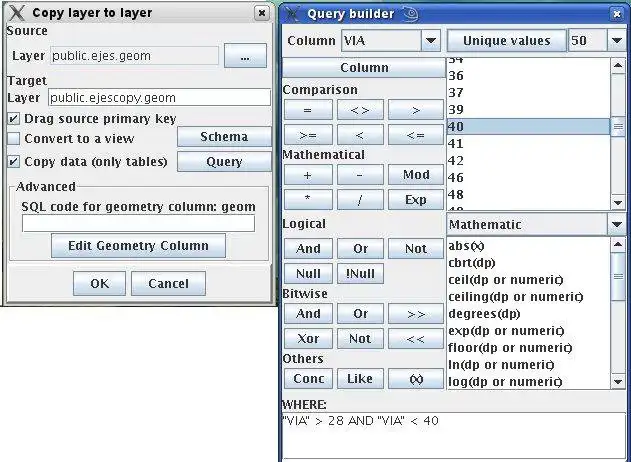Insert the Bitwise And operator

(x=308, y=314)
